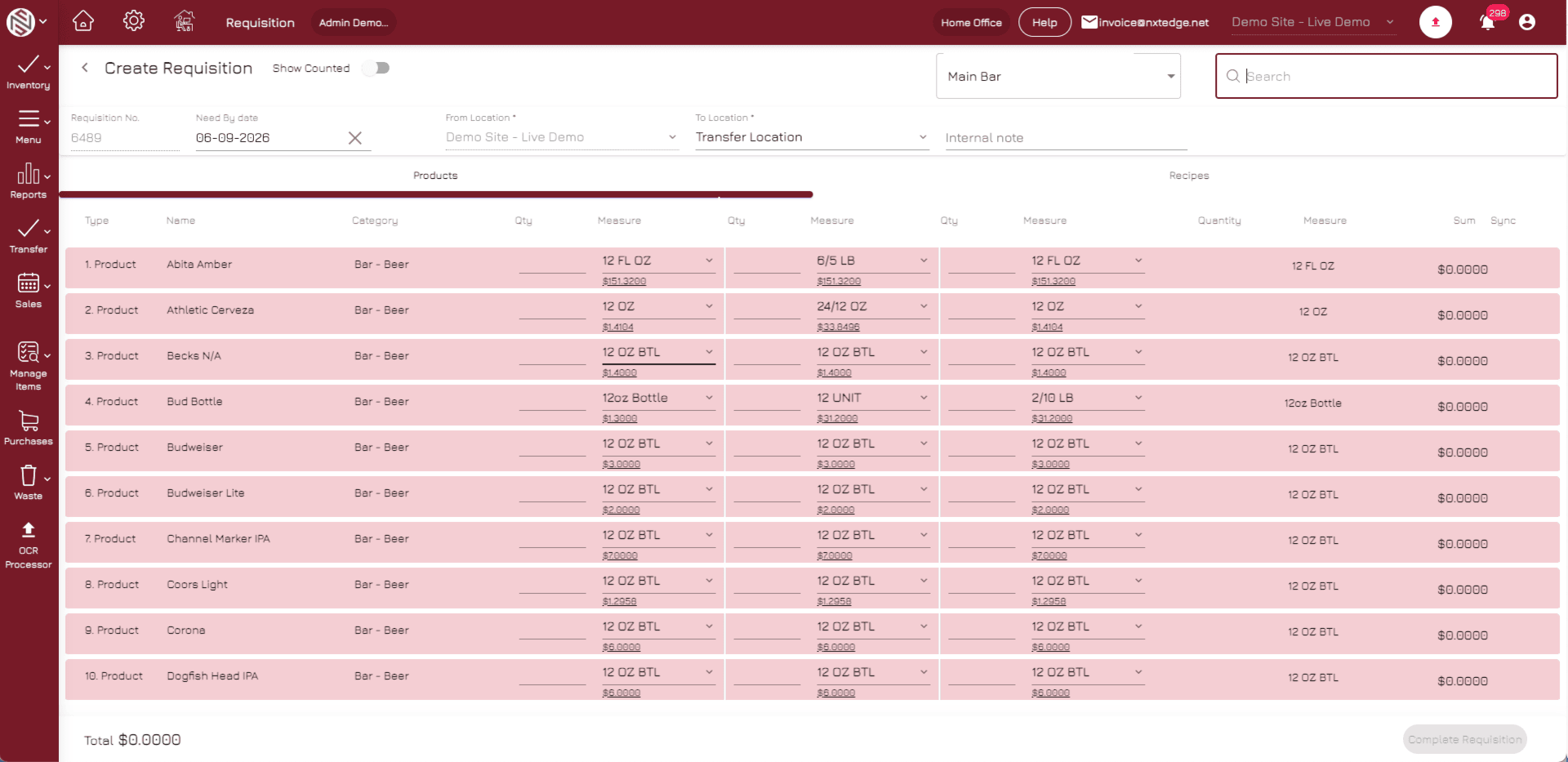This screenshot has width=1568, height=762.
Task: Click the Complete Requisition button
Action: 1465,739
